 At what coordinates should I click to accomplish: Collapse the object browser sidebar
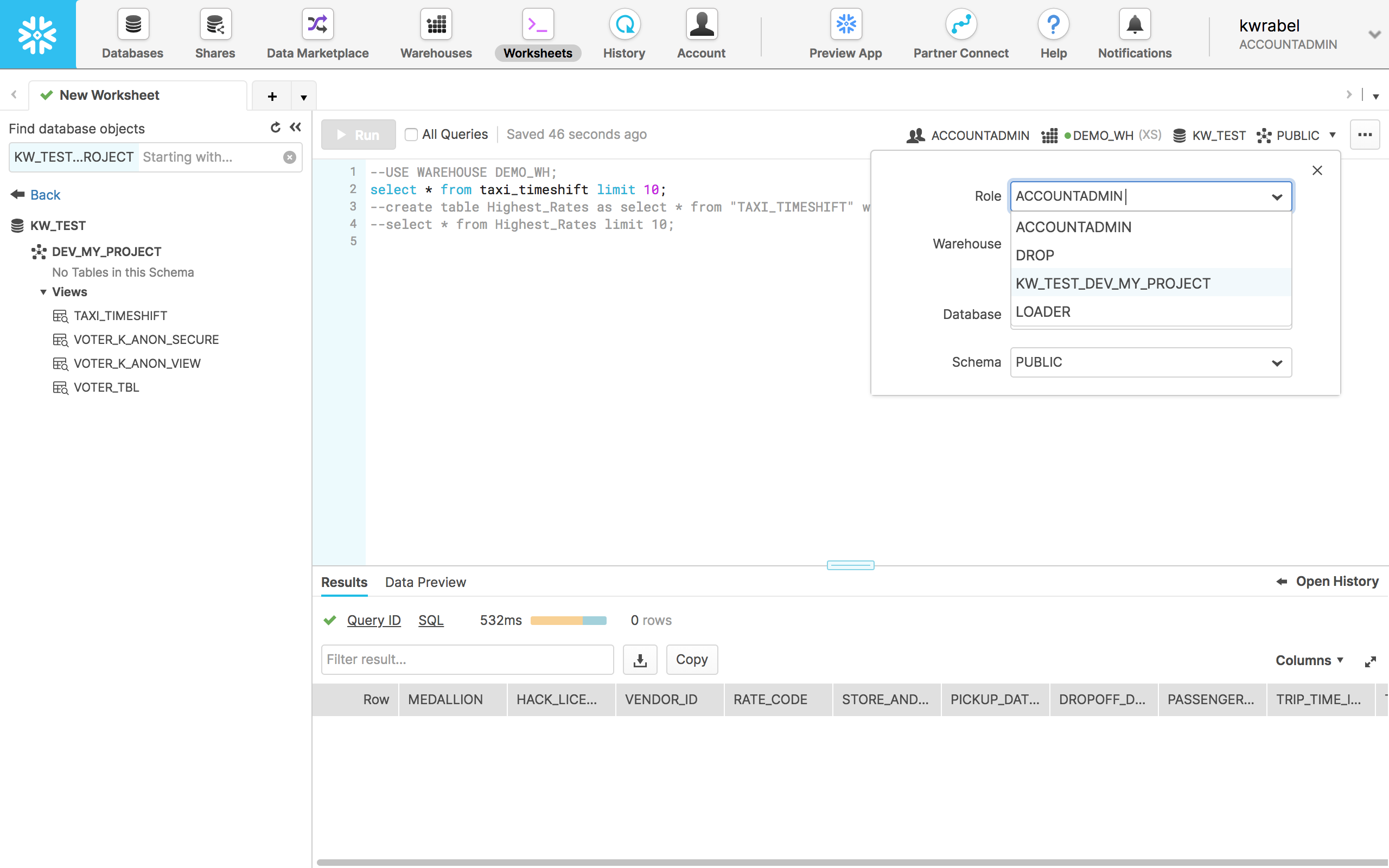tap(296, 127)
